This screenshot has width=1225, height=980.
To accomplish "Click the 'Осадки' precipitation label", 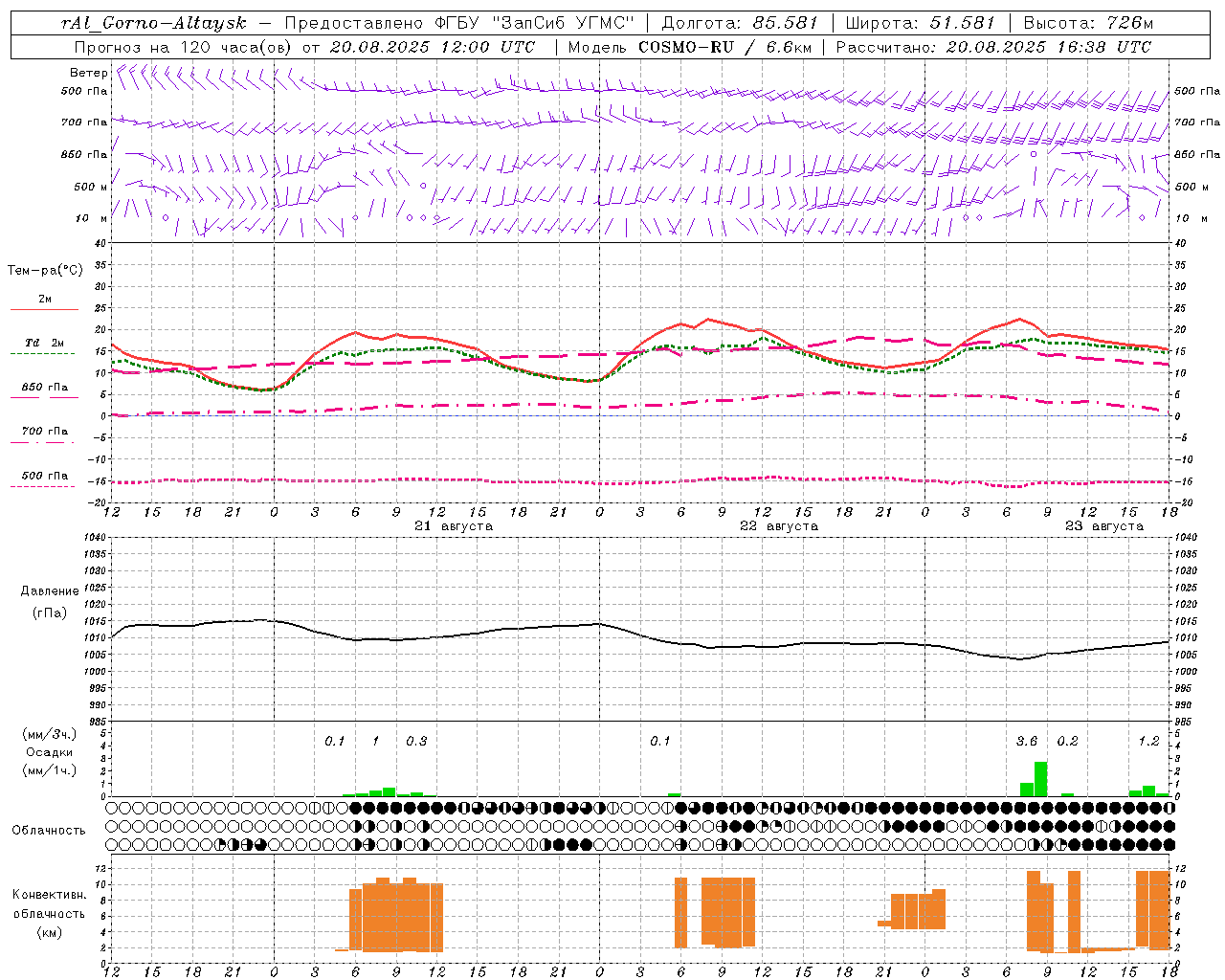I will [x=50, y=752].
